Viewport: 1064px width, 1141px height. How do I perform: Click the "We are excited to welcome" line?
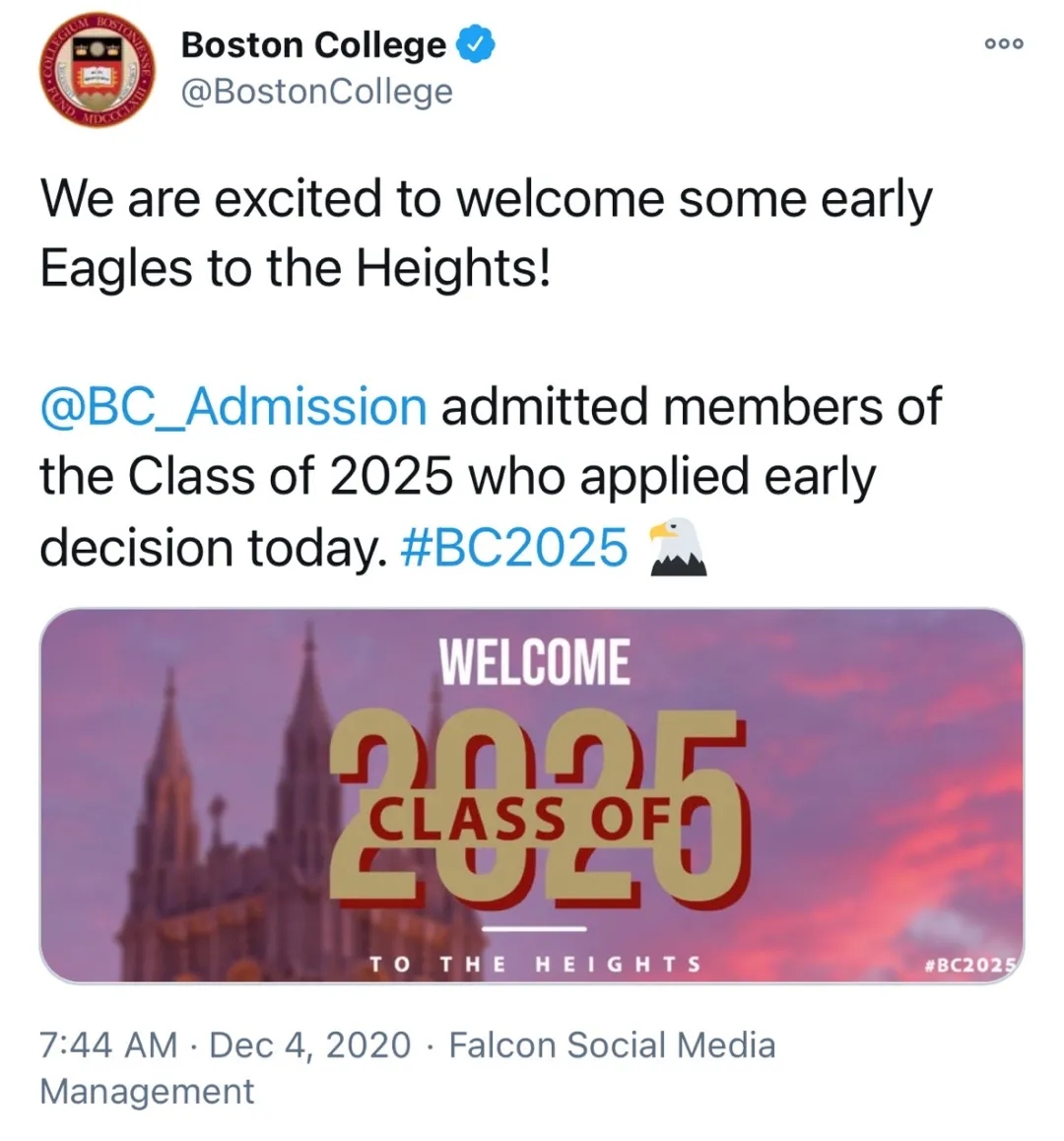pos(485,200)
